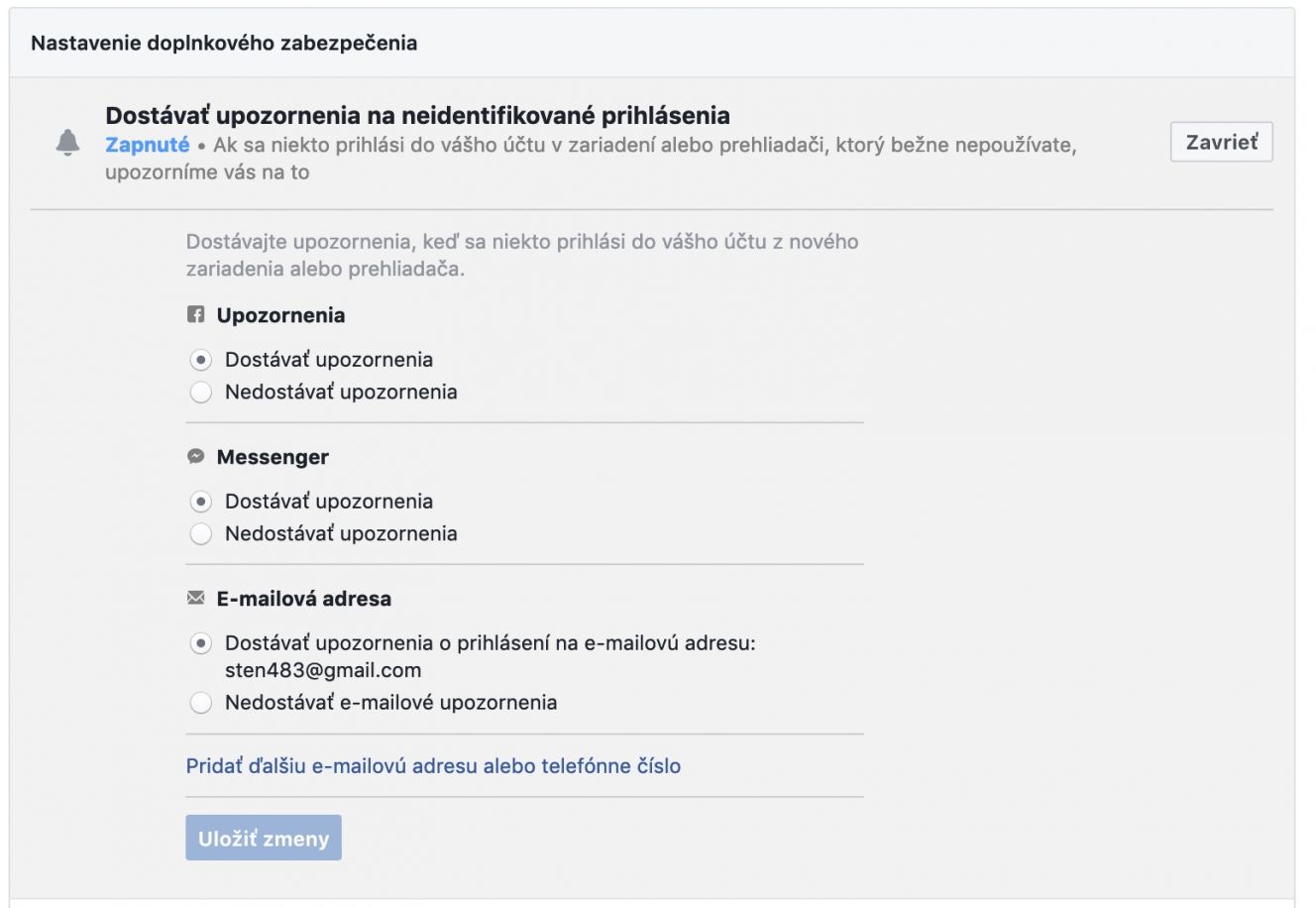Select Nedostávať upozornenia under Messenger
The width and height of the screenshot is (1316, 908).
coord(201,534)
